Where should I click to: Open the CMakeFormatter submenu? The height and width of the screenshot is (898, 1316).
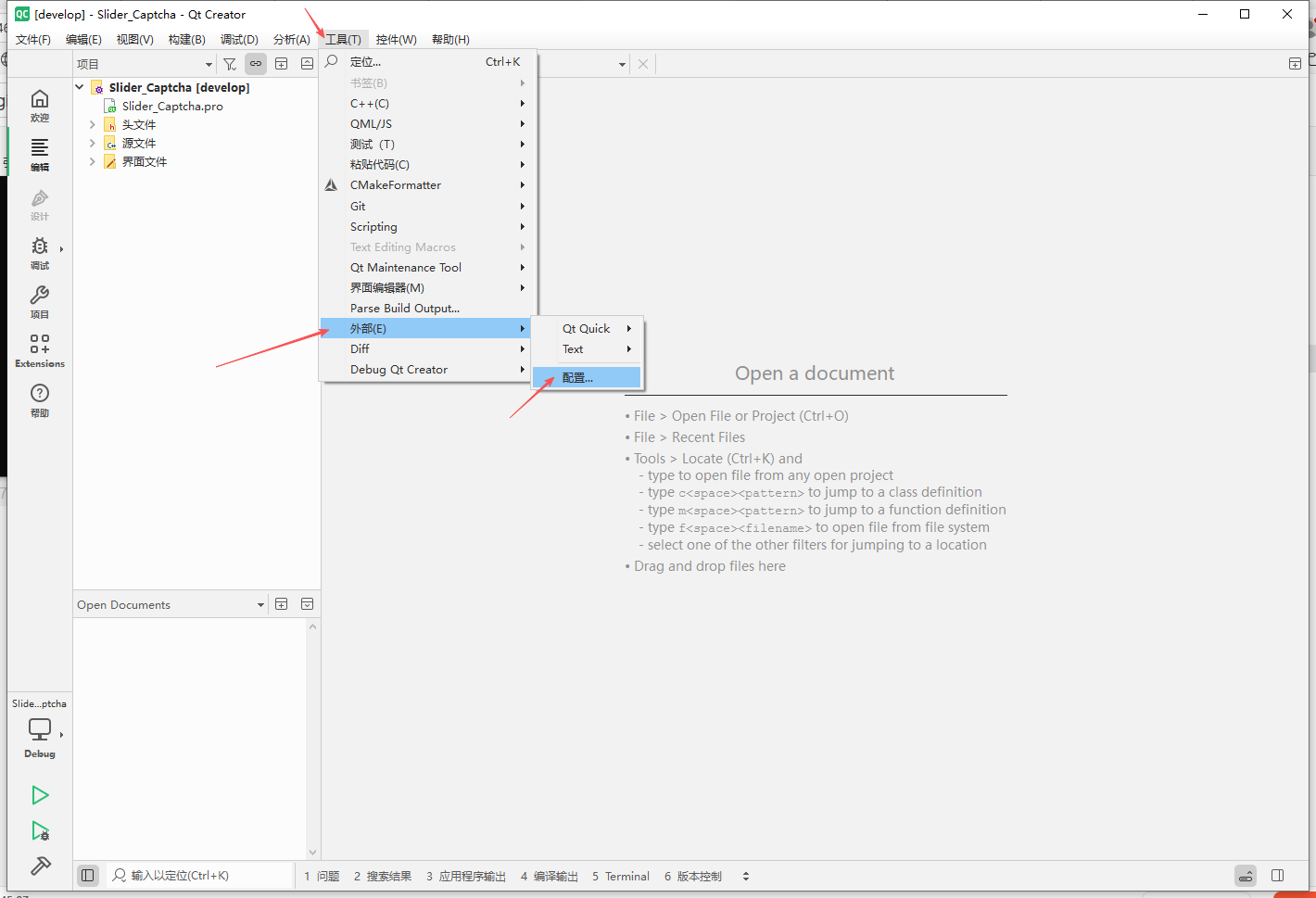point(427,184)
